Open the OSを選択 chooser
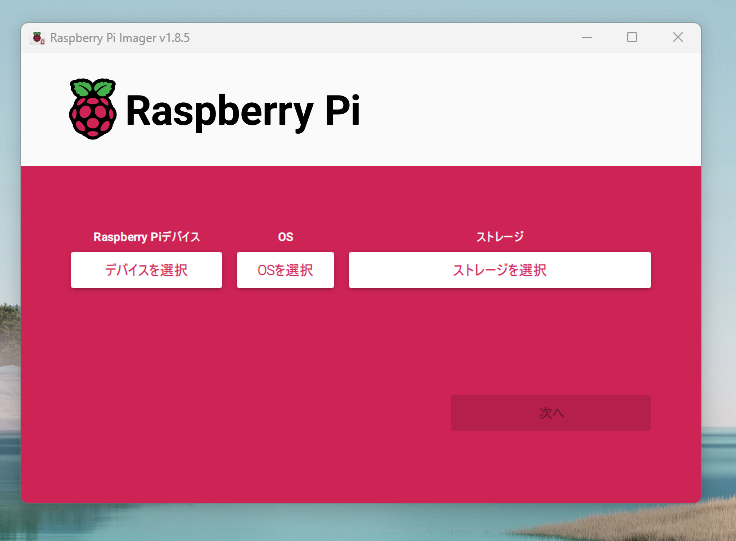The image size is (736, 541). [285, 270]
